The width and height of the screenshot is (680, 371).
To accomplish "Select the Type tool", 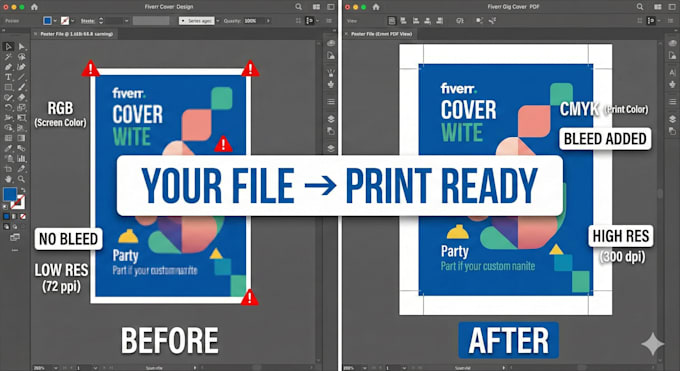I will pyautogui.click(x=8, y=77).
